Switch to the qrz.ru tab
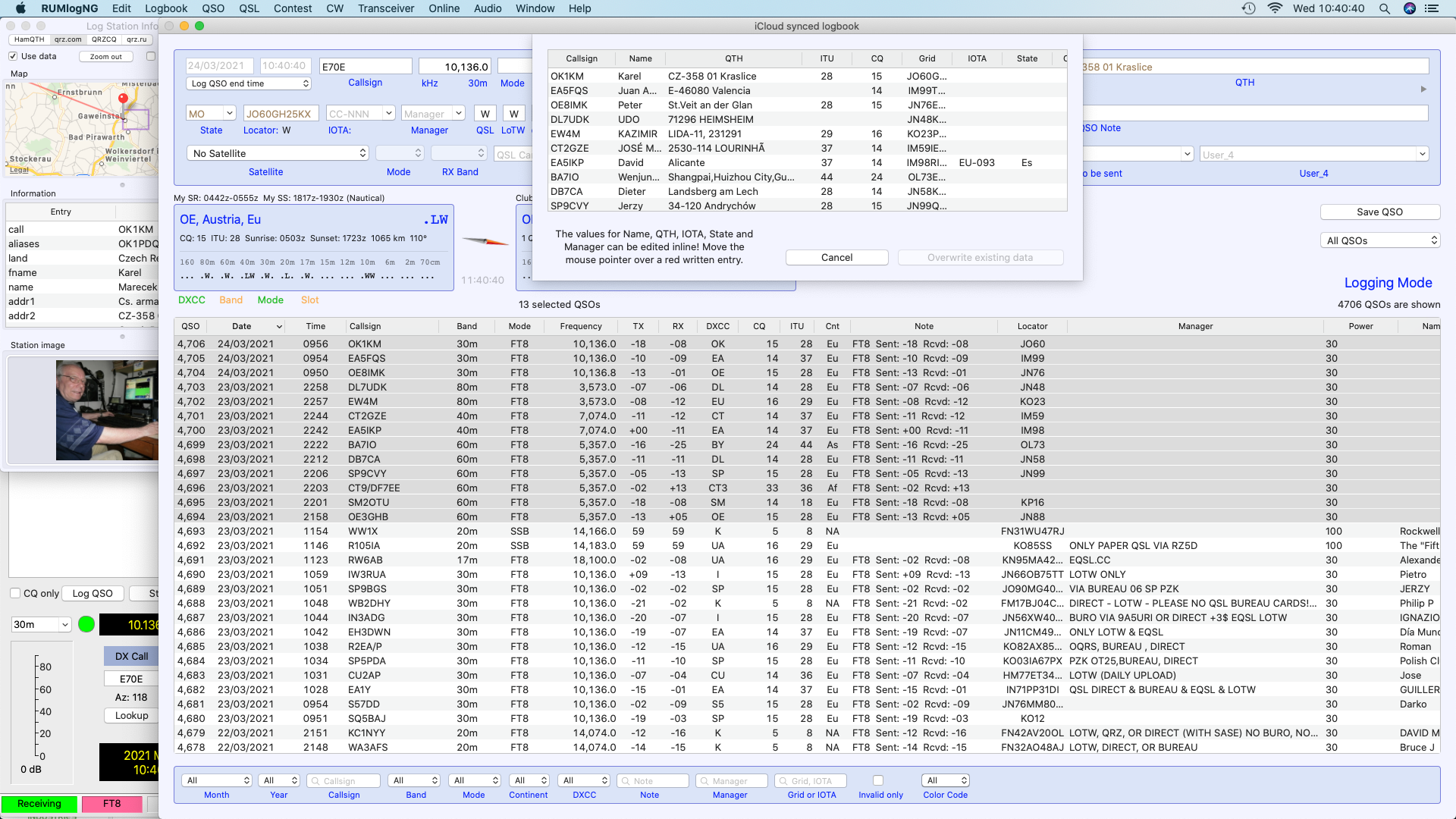This screenshot has height=819, width=1456. click(x=137, y=39)
